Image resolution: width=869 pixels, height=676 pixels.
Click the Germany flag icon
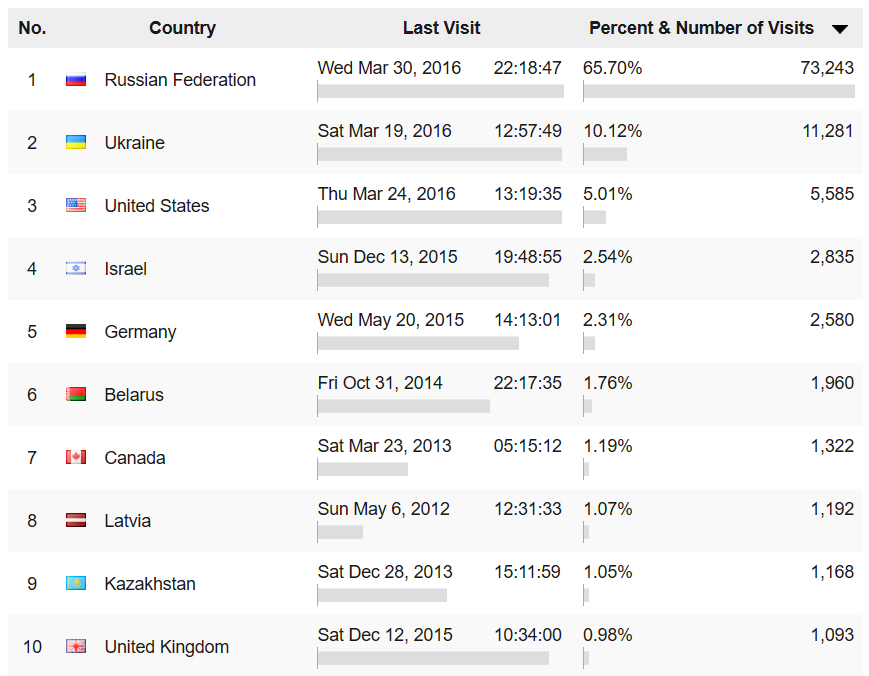tap(76, 332)
